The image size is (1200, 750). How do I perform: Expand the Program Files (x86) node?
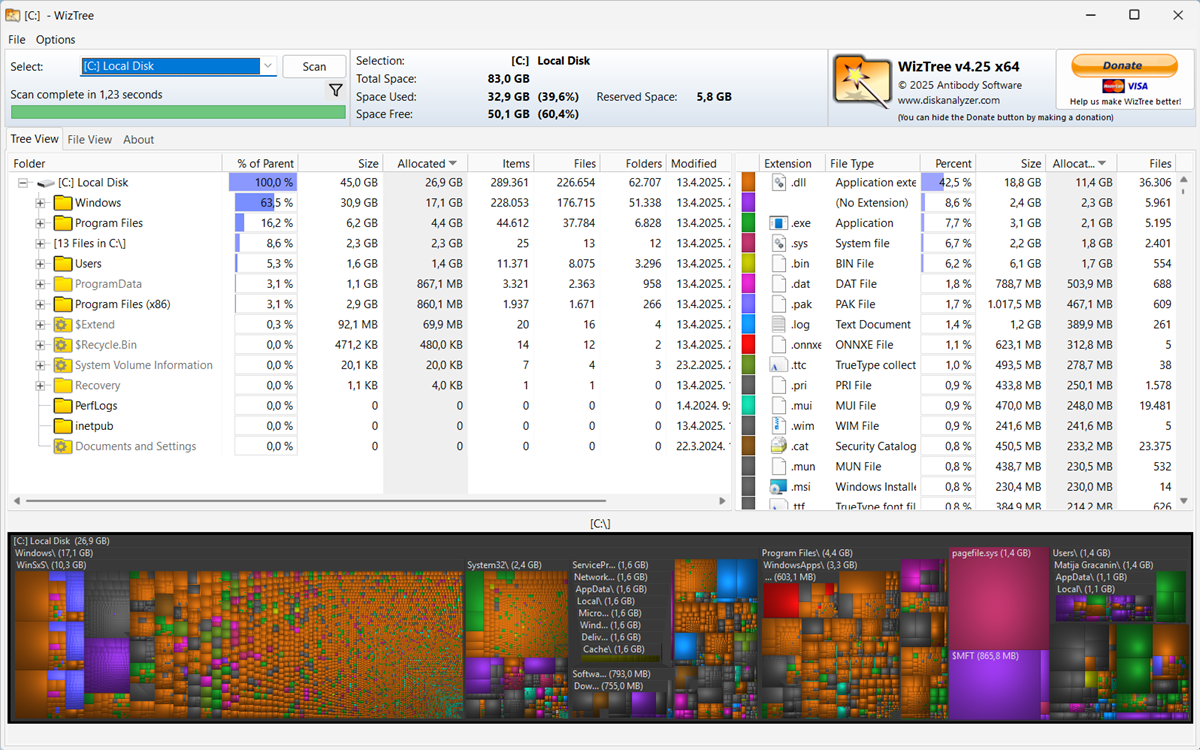point(40,304)
